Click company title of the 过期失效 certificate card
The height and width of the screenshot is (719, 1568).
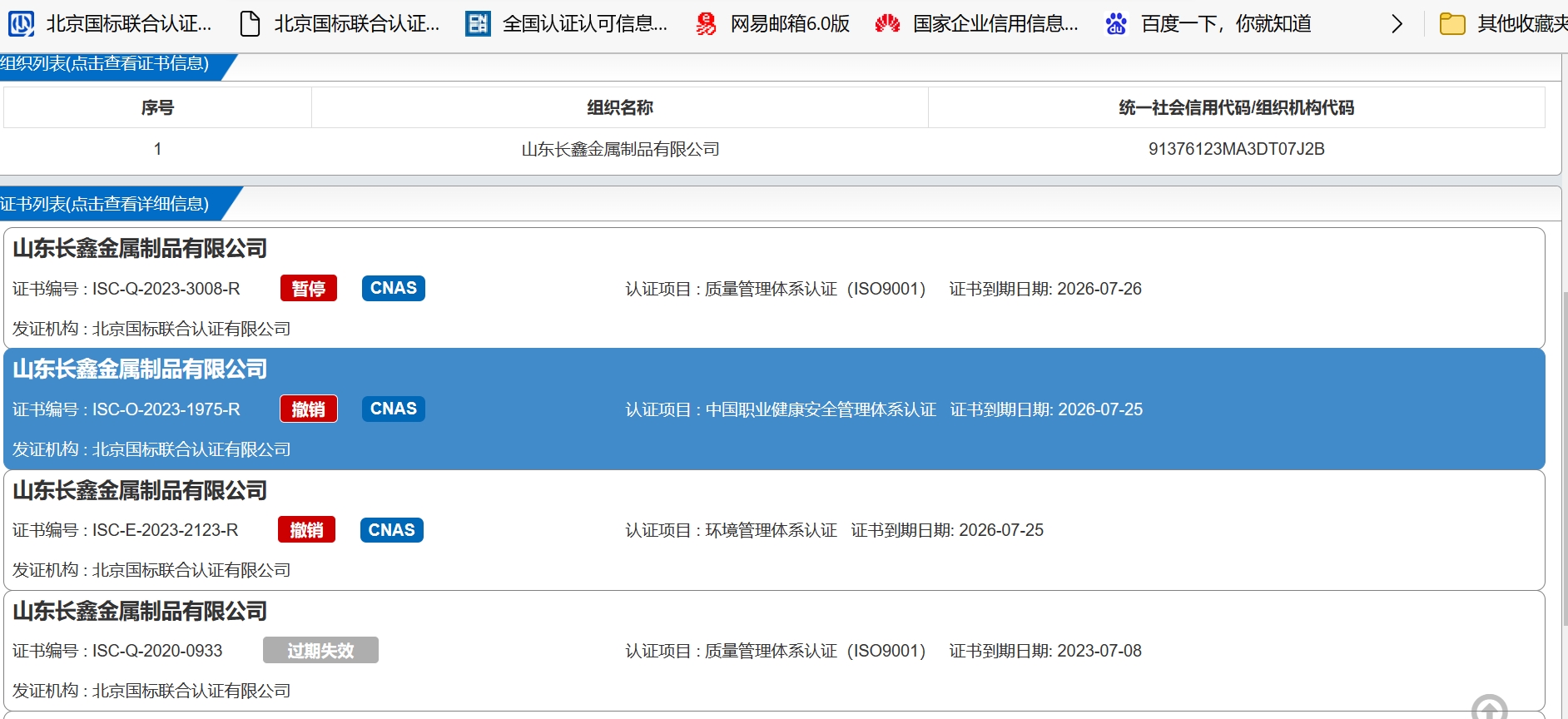click(140, 611)
